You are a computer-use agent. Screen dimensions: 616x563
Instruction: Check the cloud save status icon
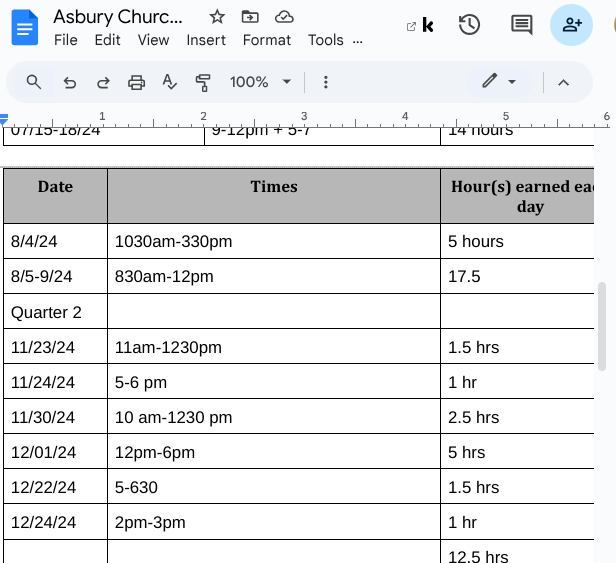coord(284,17)
